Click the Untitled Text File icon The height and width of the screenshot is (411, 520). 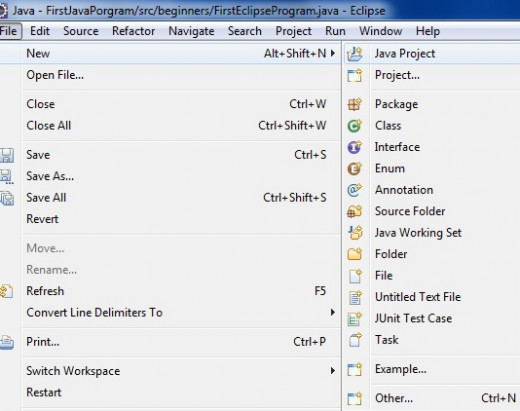click(x=354, y=297)
